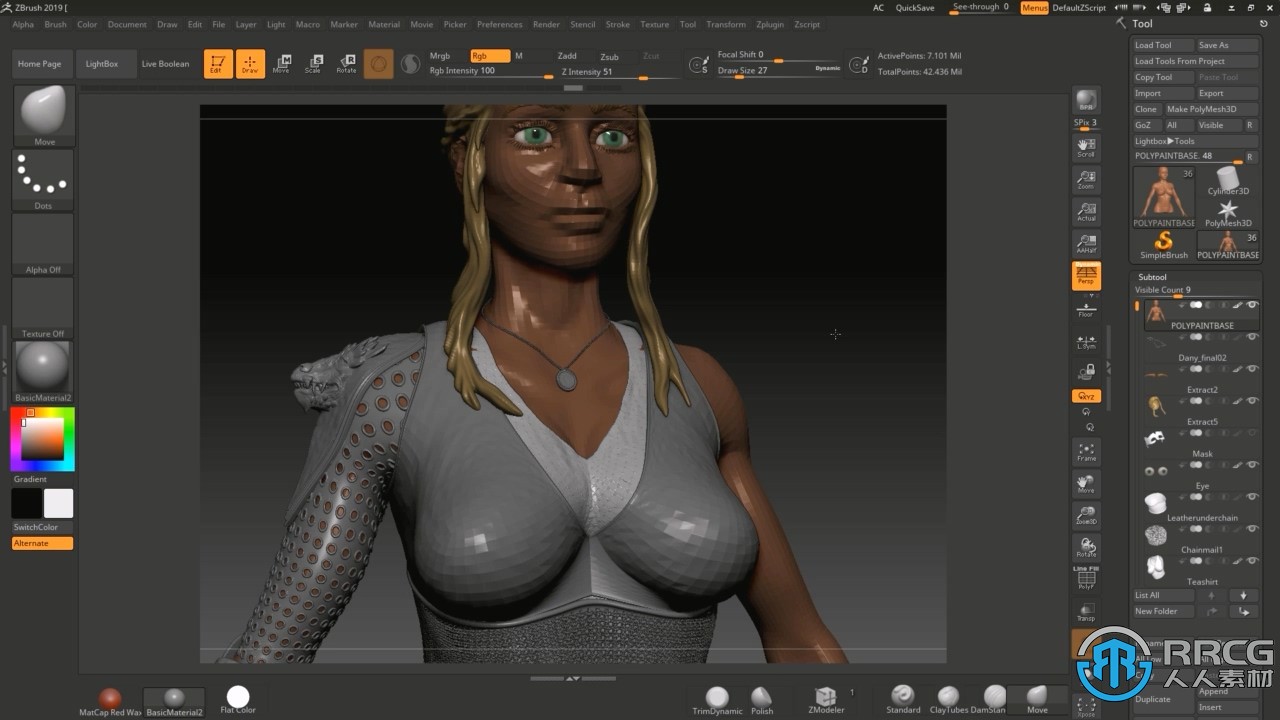Screen dimensions: 1280x720
Task: Select the Polish brush
Action: pyautogui.click(x=762, y=700)
